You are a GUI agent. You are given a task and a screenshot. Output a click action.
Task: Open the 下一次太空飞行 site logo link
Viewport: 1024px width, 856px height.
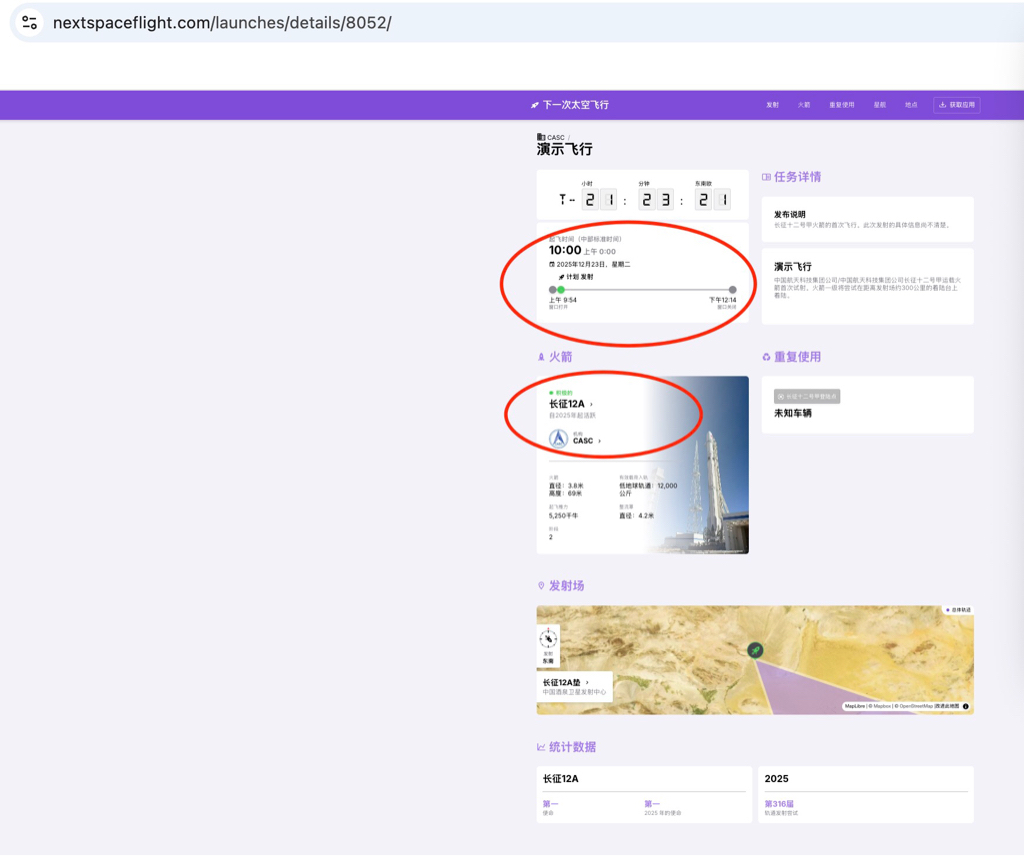pyautogui.click(x=569, y=104)
